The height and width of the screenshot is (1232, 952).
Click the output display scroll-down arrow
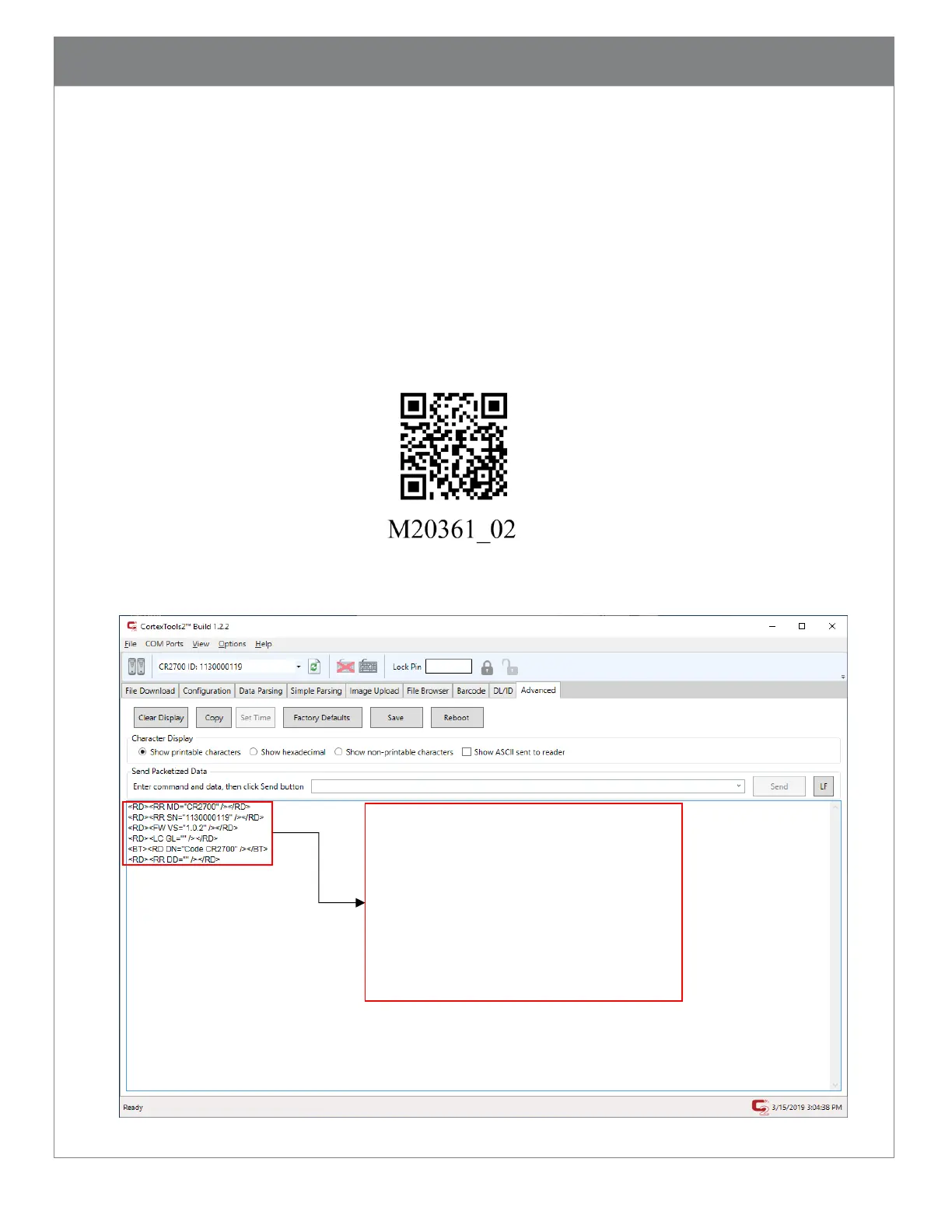coord(835,1085)
